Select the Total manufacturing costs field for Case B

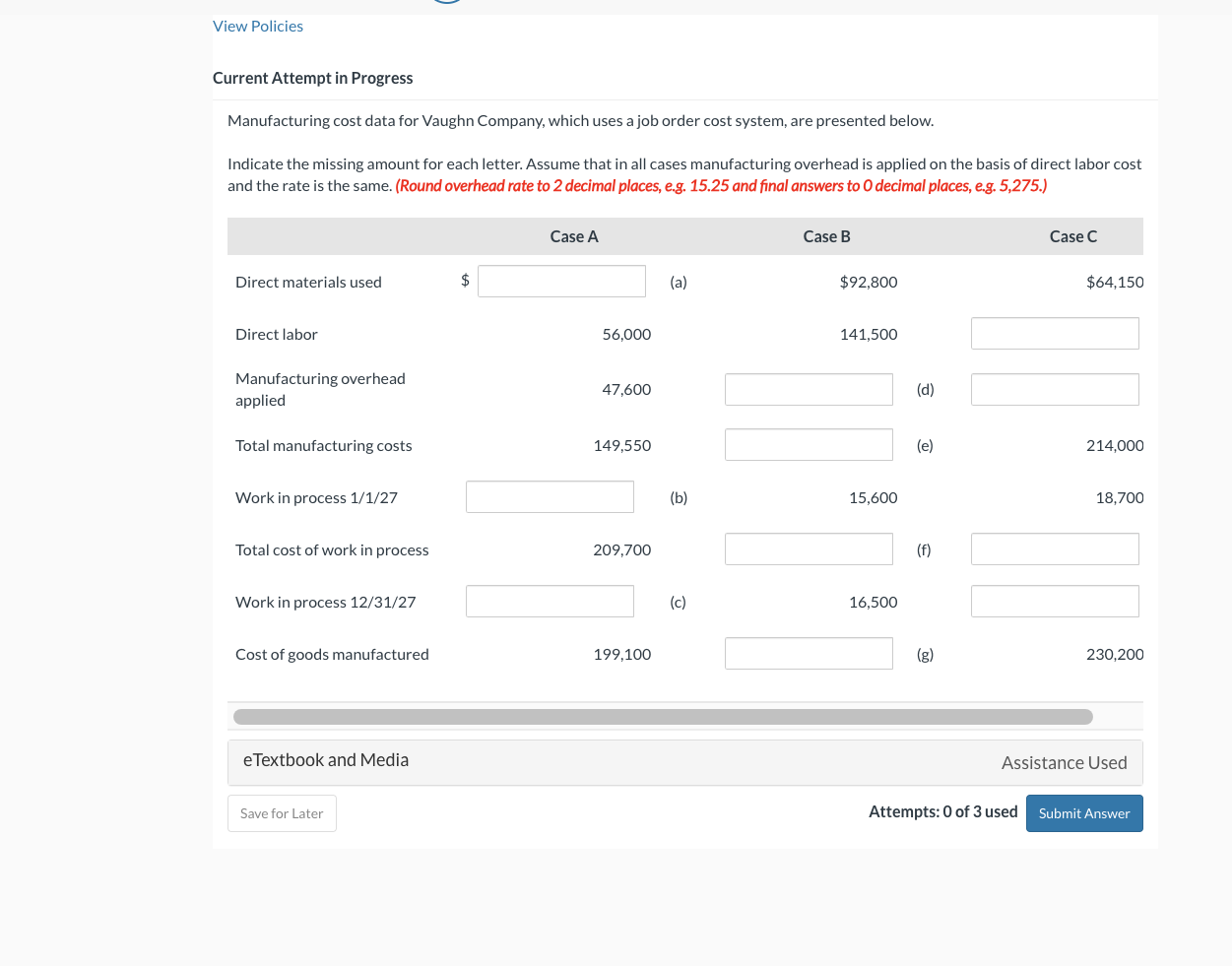[x=809, y=444]
